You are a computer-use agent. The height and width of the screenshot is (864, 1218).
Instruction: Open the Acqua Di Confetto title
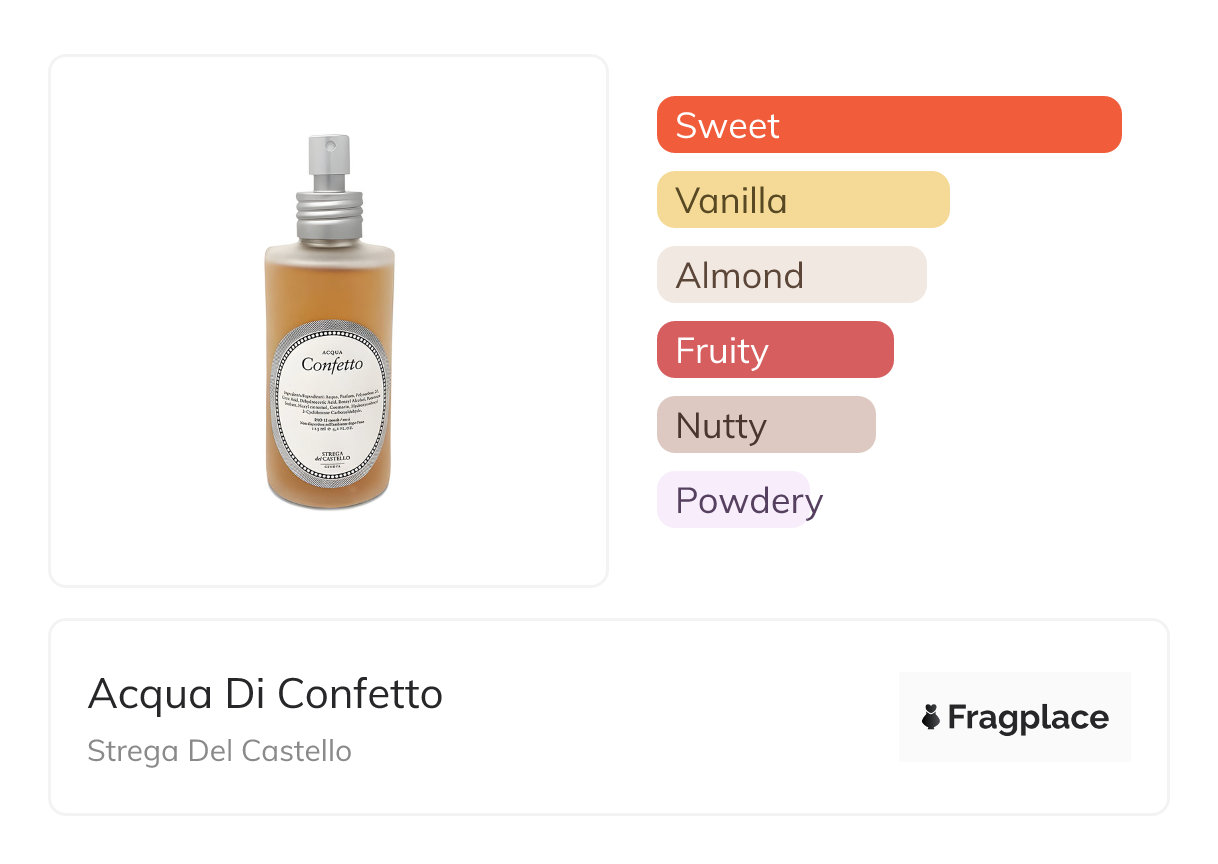(265, 693)
